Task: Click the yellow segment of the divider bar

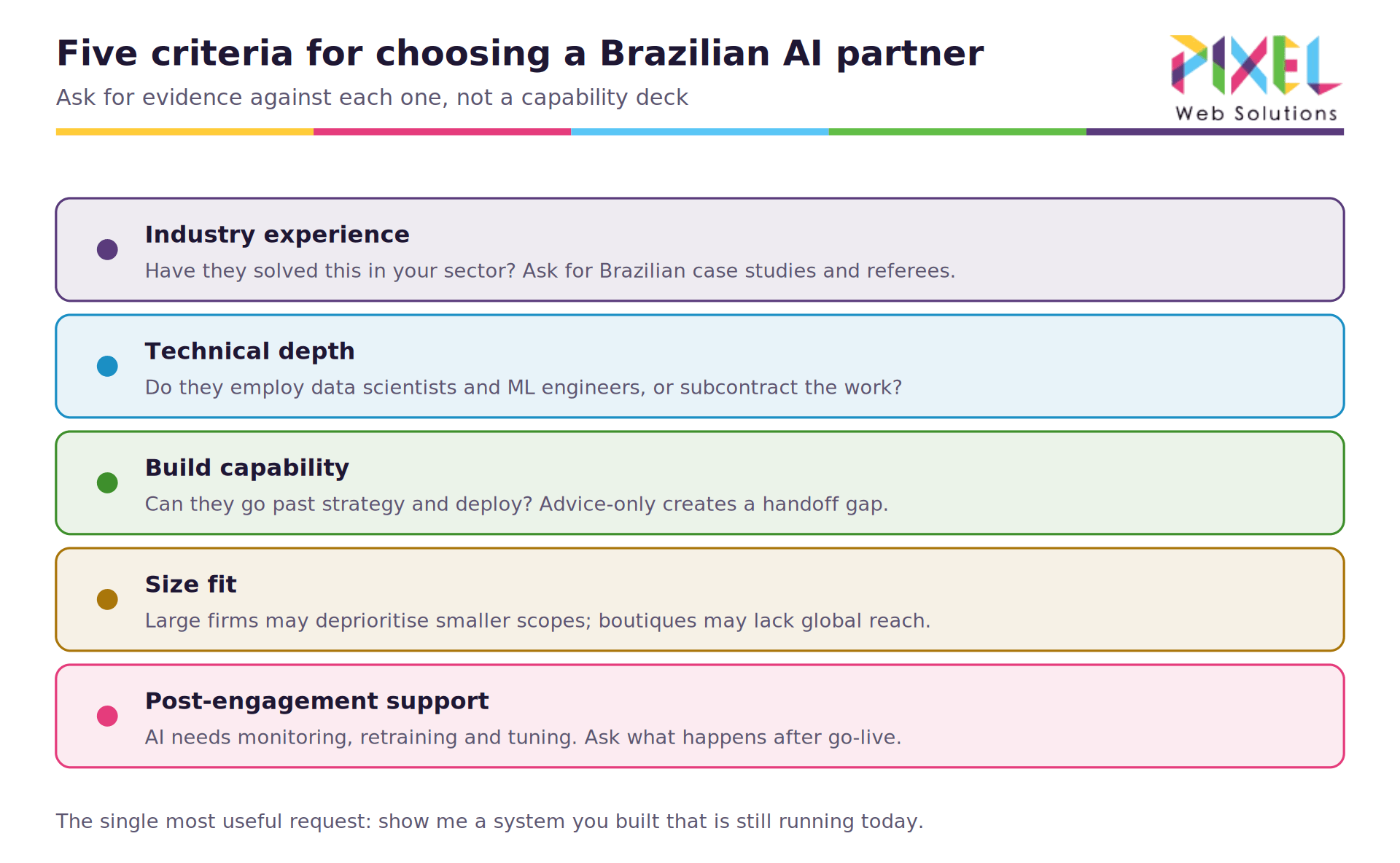Action: point(184,132)
